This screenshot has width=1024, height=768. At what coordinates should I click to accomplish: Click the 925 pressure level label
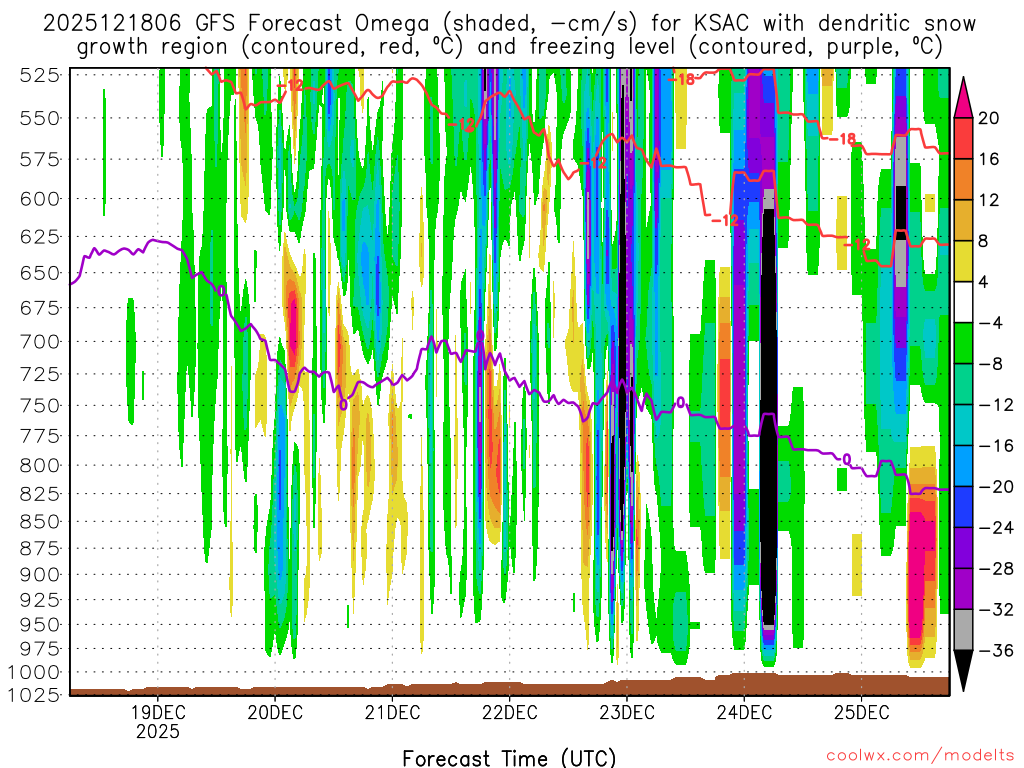40,600
